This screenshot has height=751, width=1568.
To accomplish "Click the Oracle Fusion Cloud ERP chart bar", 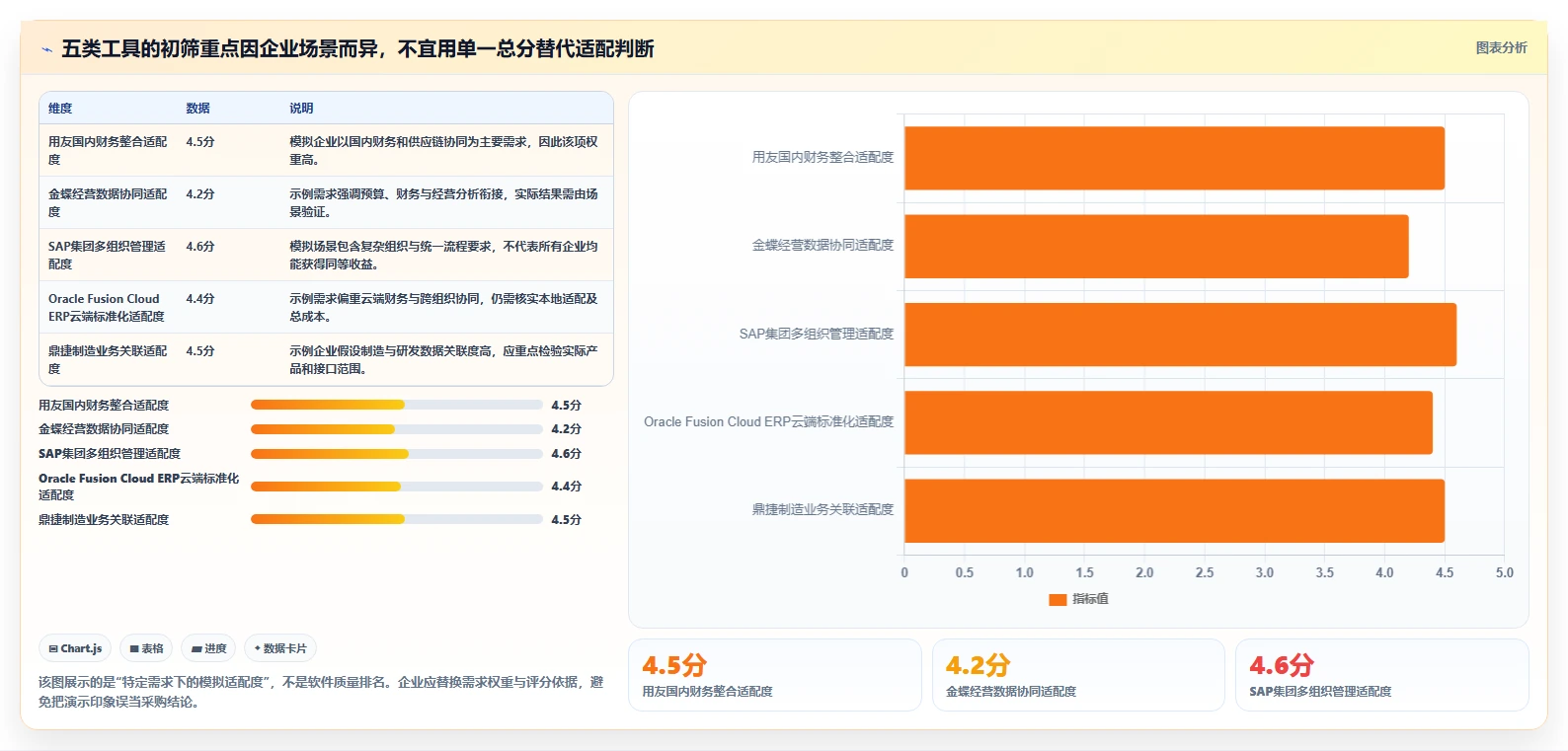I will (1168, 422).
